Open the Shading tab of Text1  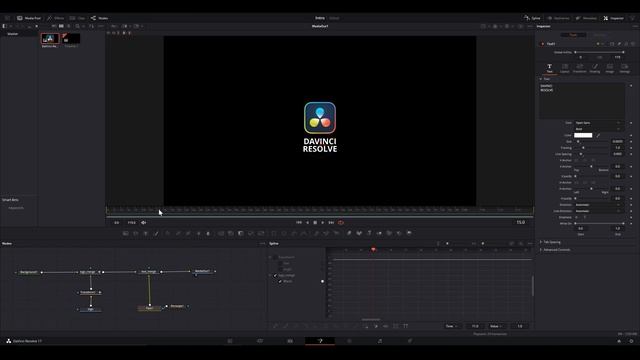(x=595, y=68)
